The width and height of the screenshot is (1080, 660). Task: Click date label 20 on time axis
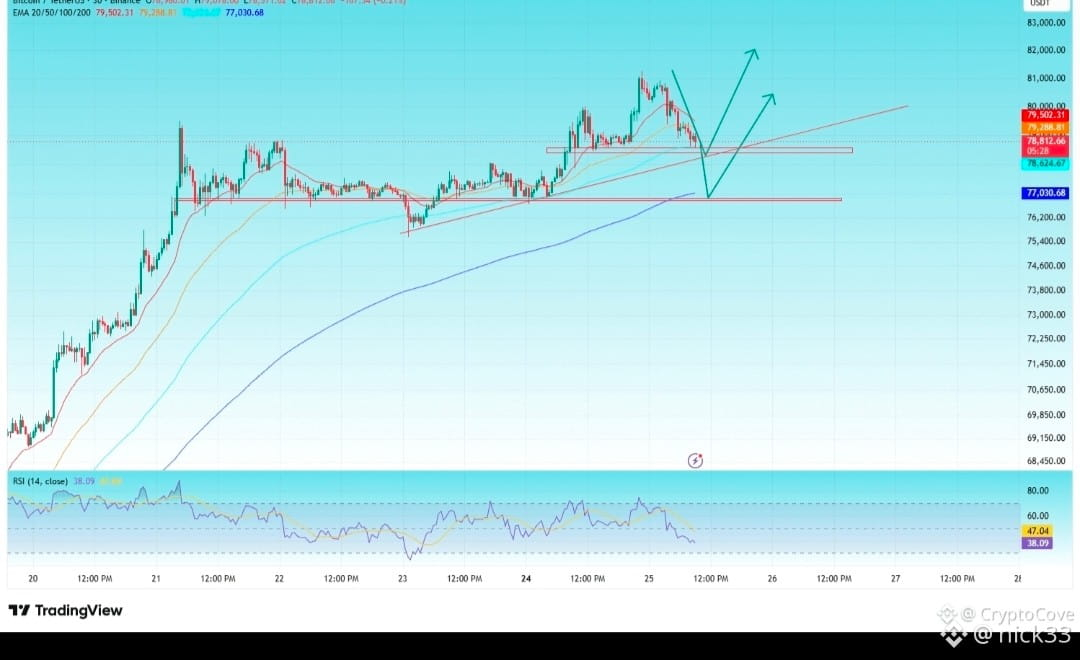(32, 579)
